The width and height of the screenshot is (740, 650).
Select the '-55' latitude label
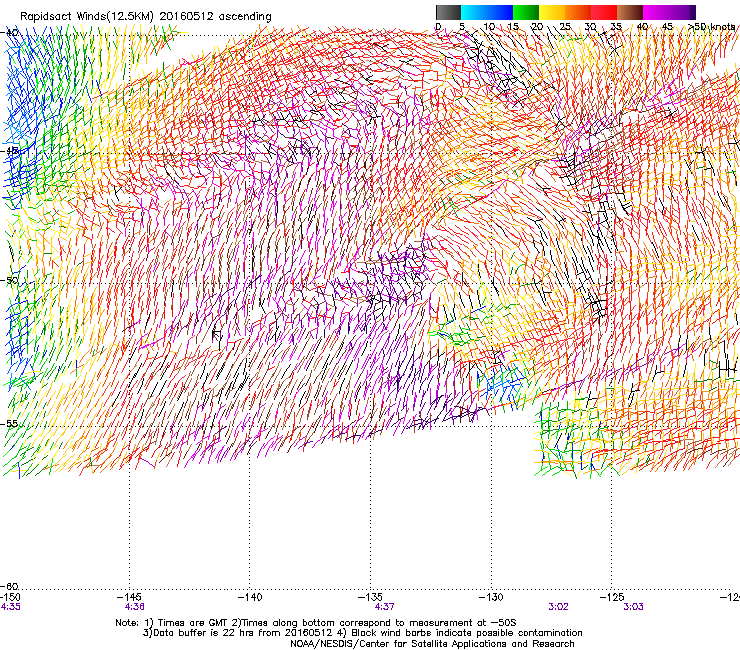coord(9,423)
